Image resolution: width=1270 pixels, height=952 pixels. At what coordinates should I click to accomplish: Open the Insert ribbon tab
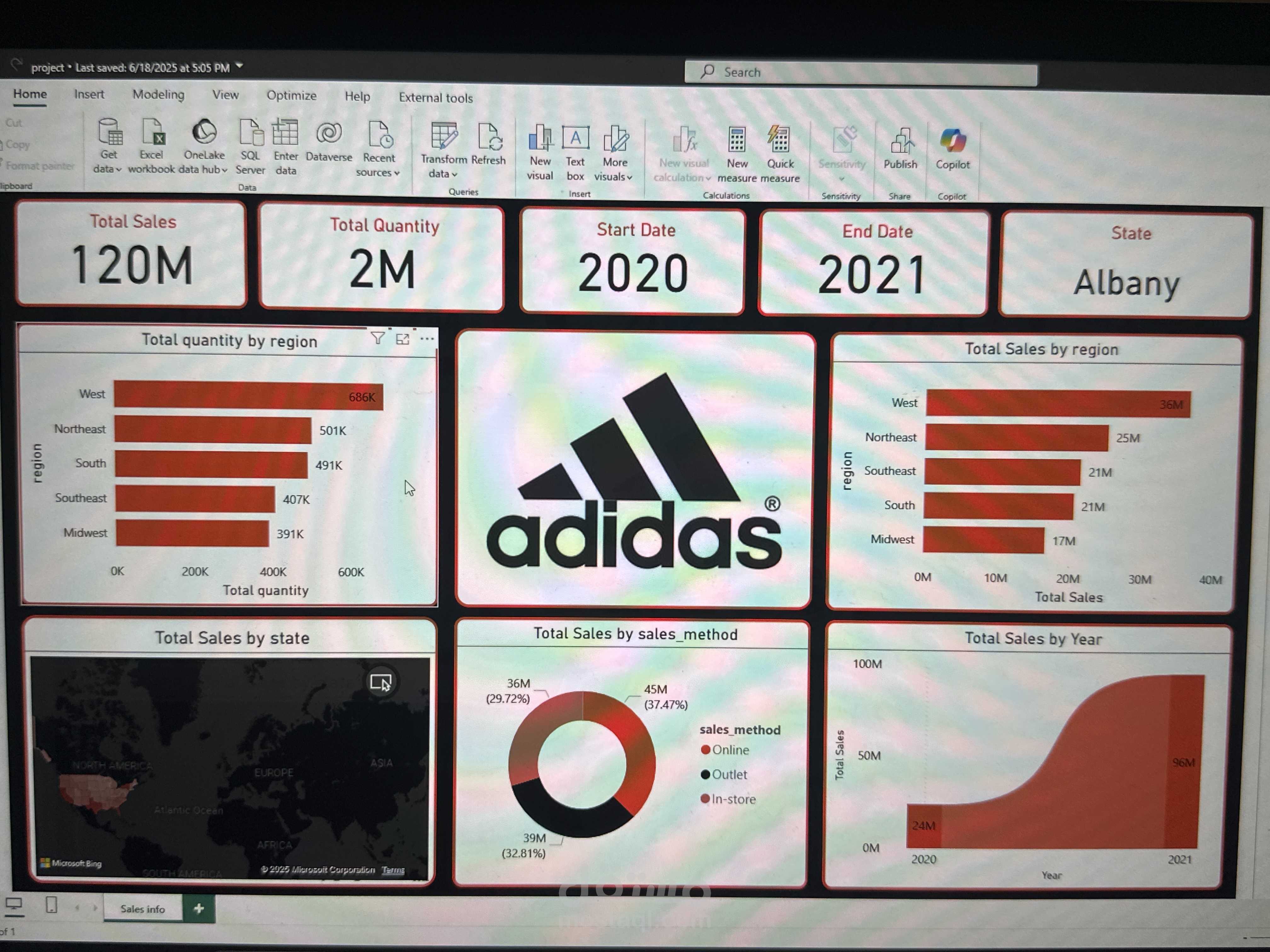(x=89, y=94)
